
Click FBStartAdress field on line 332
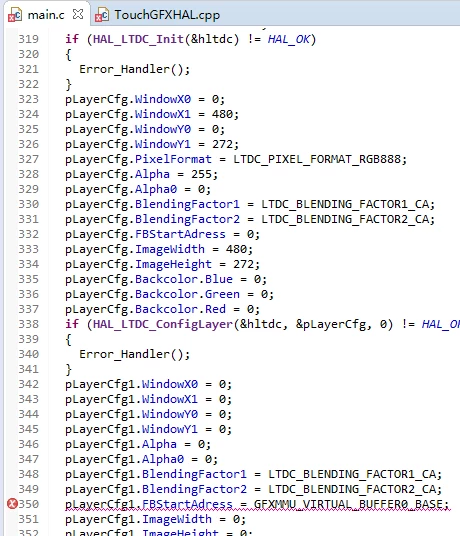(x=180, y=234)
